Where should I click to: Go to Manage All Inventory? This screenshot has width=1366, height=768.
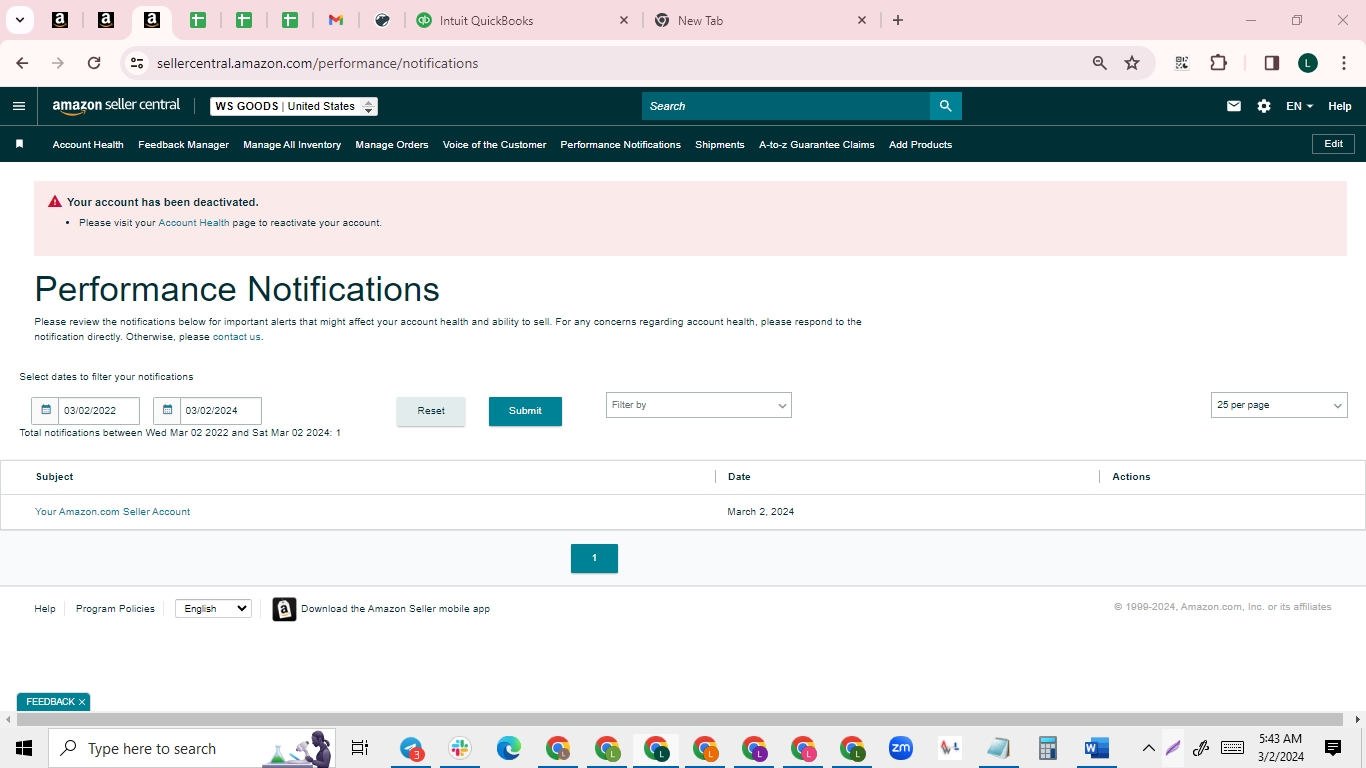(292, 144)
